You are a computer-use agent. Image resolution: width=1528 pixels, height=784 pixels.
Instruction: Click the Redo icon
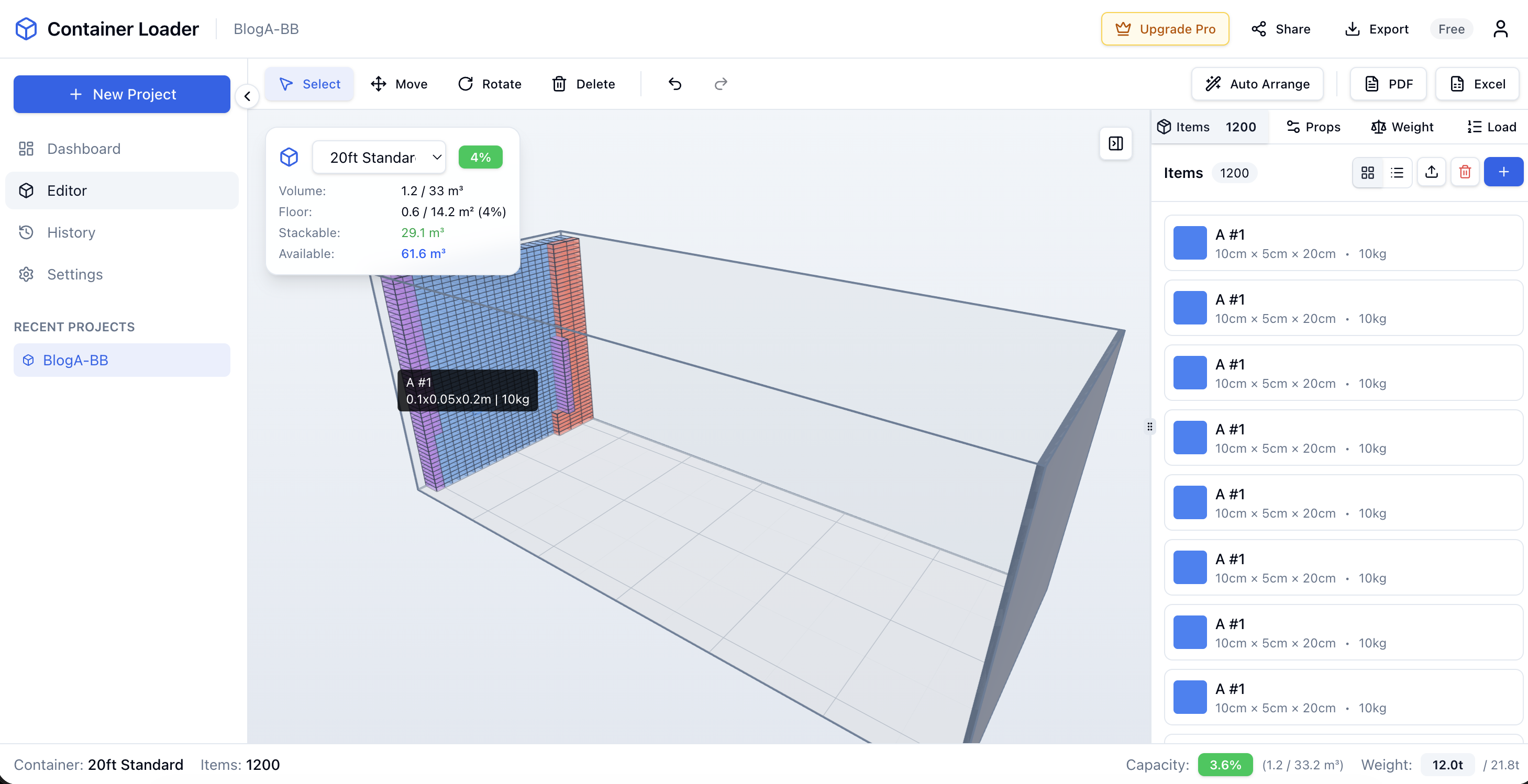click(x=720, y=84)
